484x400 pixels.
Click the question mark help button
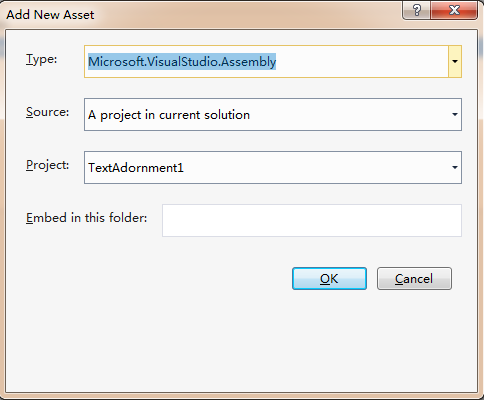416,10
